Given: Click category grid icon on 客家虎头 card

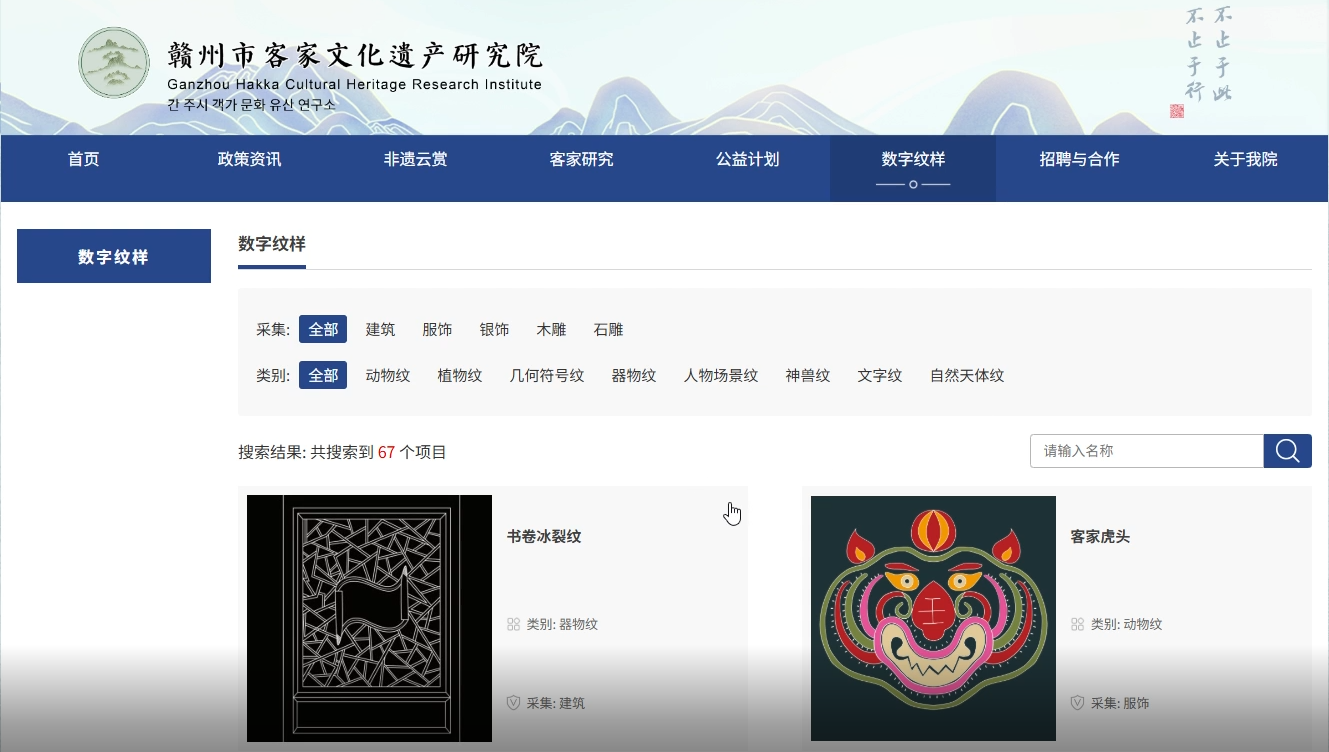Looking at the screenshot, I should (1078, 624).
